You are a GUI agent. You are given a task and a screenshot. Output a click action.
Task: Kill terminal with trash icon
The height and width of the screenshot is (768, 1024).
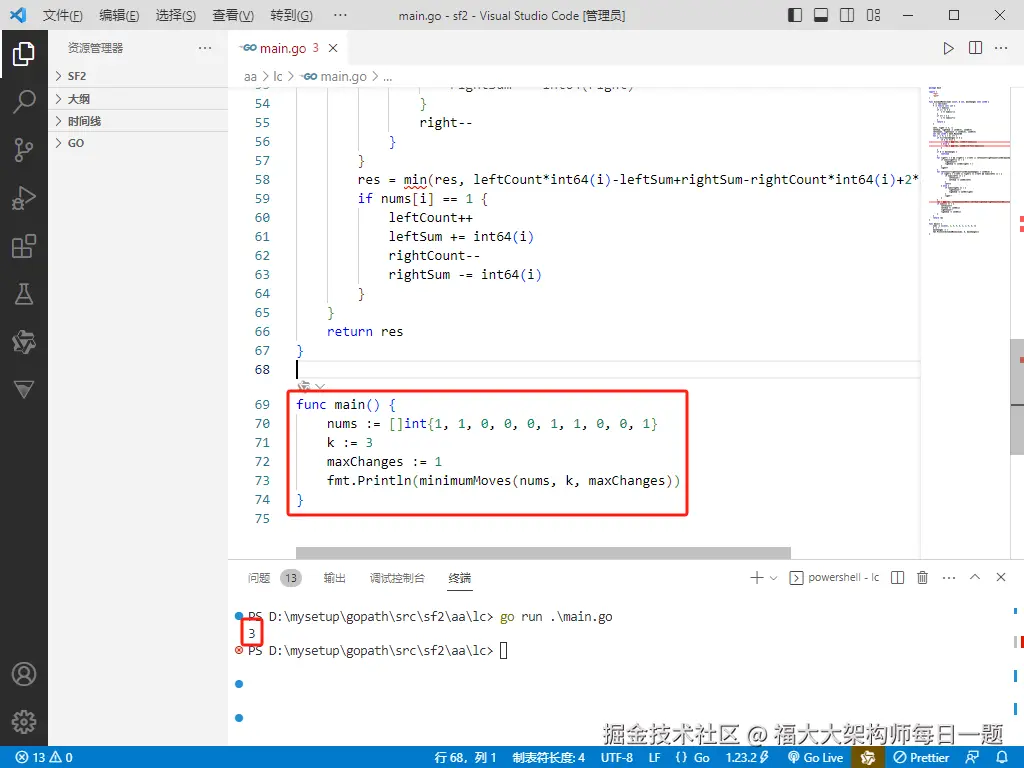pos(922,577)
